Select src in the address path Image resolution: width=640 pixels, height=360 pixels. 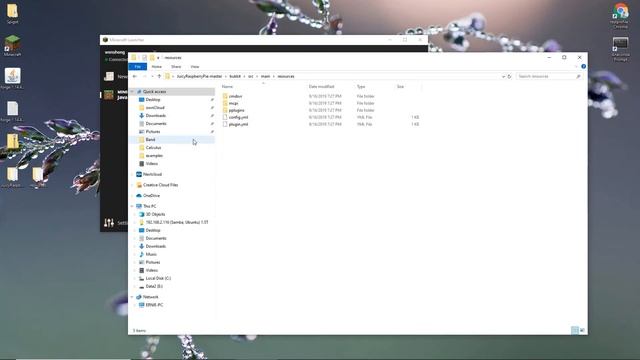pos(251,76)
